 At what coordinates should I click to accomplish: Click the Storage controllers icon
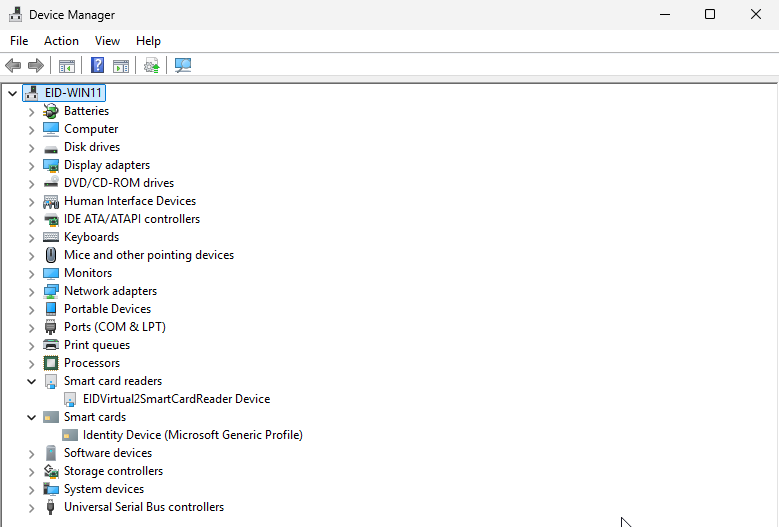pyautogui.click(x=51, y=471)
